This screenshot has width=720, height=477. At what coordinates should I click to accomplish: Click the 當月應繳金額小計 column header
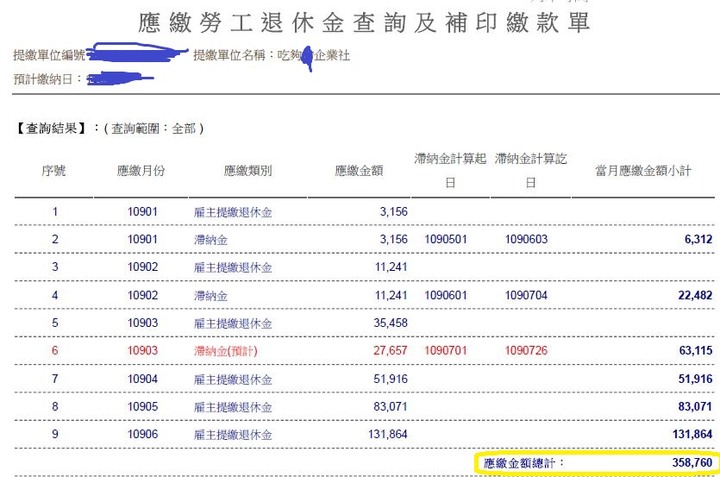(x=643, y=171)
